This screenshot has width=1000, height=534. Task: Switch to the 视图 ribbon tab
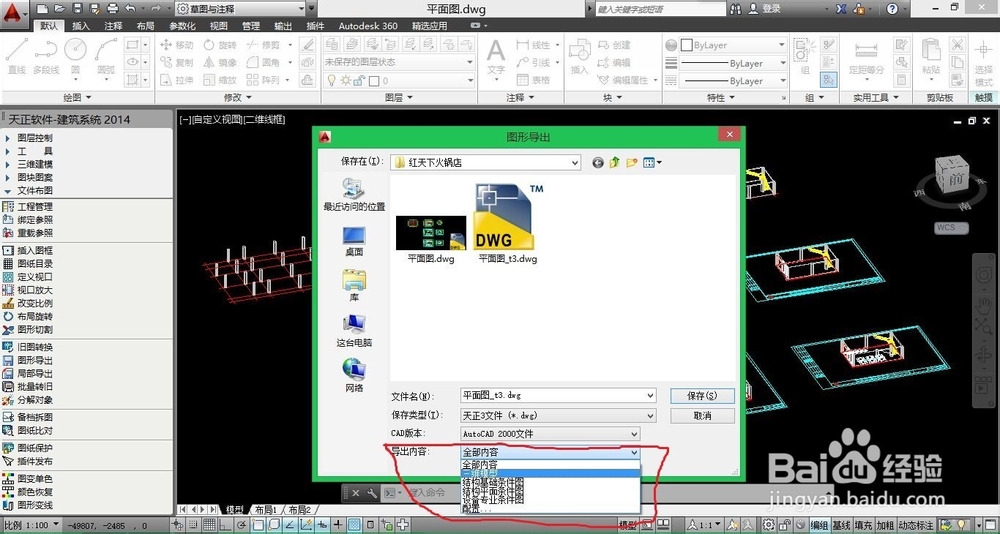click(x=219, y=26)
